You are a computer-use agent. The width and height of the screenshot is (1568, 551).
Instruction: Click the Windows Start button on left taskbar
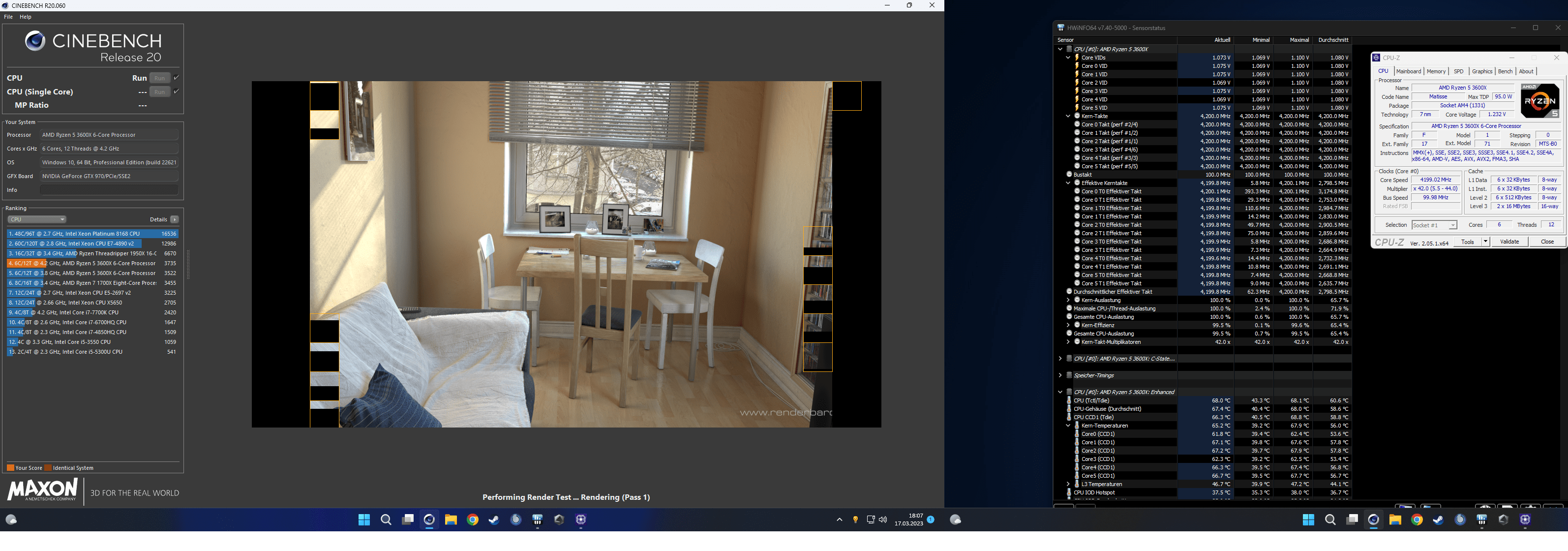click(364, 520)
